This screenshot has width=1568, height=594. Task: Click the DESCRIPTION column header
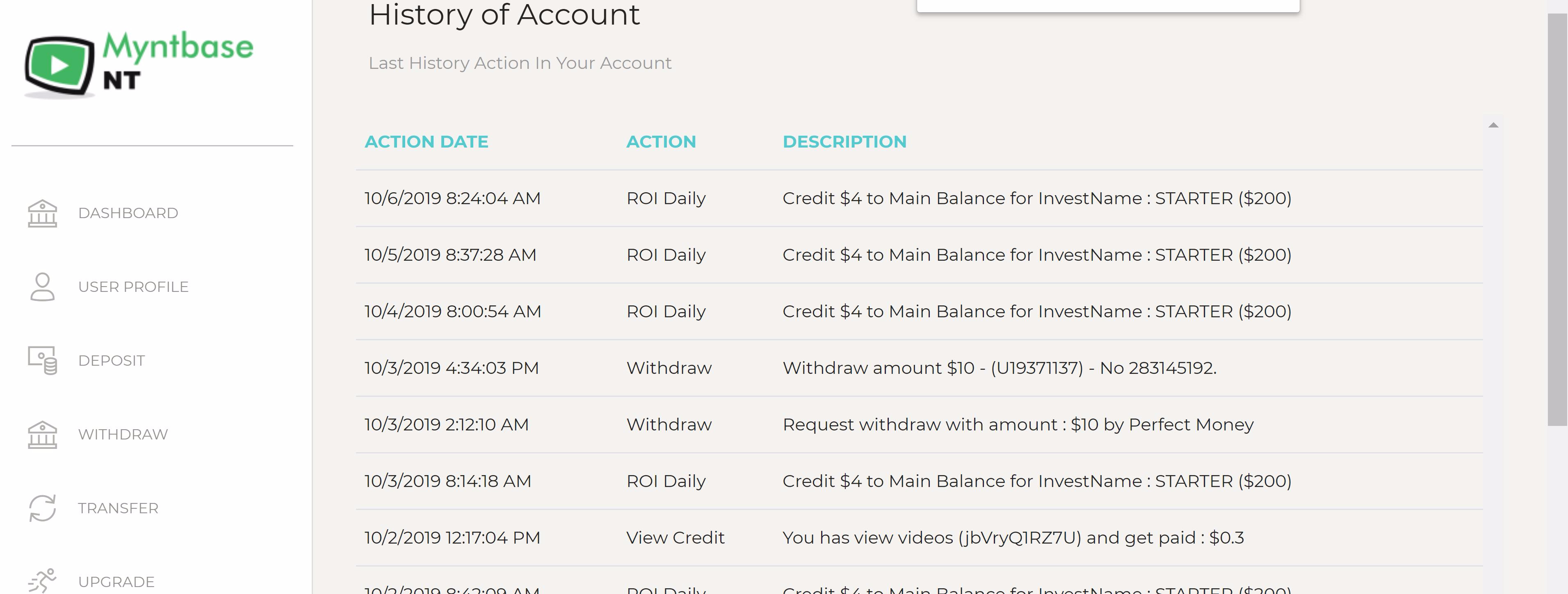click(844, 142)
